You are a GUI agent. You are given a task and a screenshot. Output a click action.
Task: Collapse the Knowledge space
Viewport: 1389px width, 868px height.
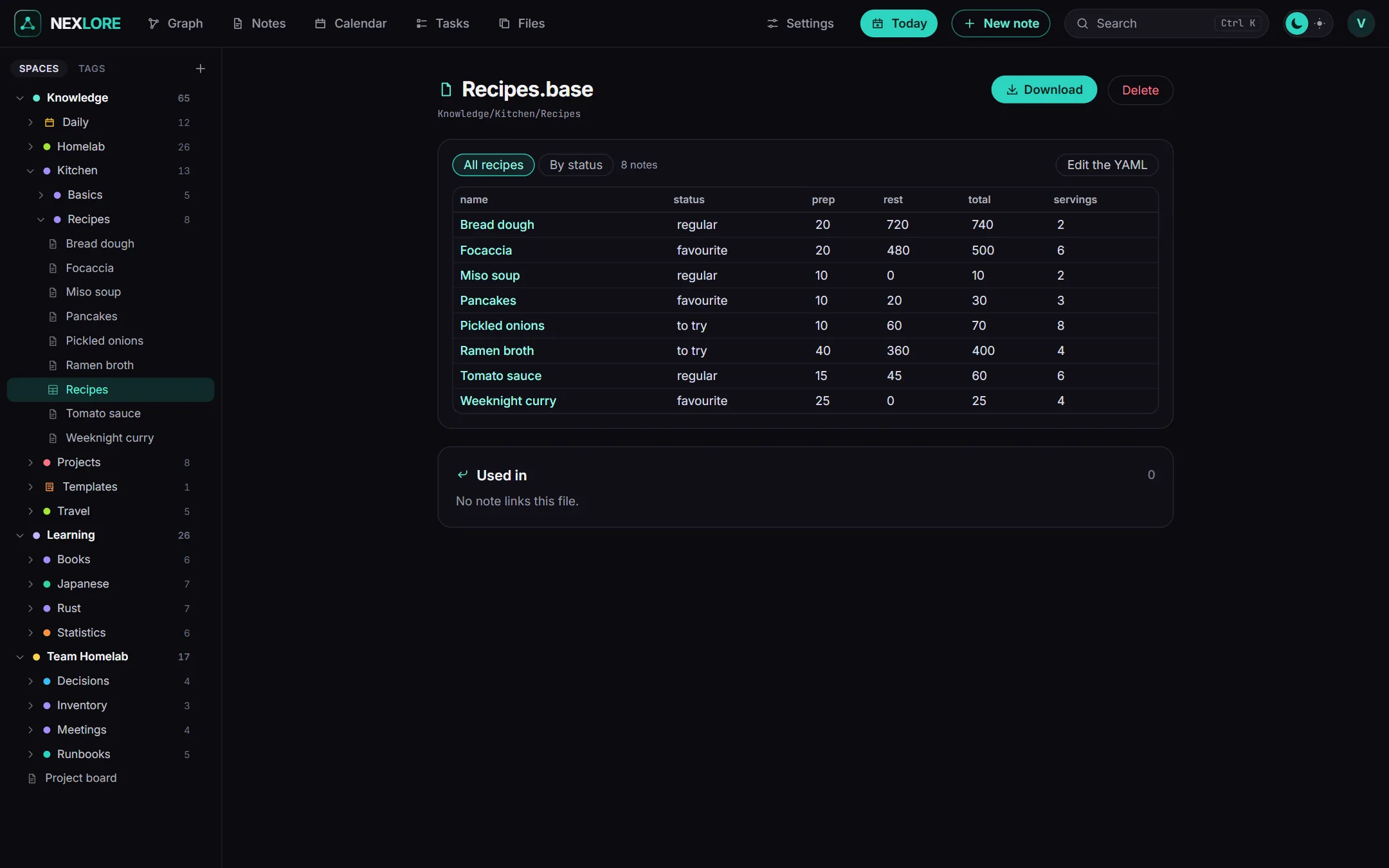20,98
